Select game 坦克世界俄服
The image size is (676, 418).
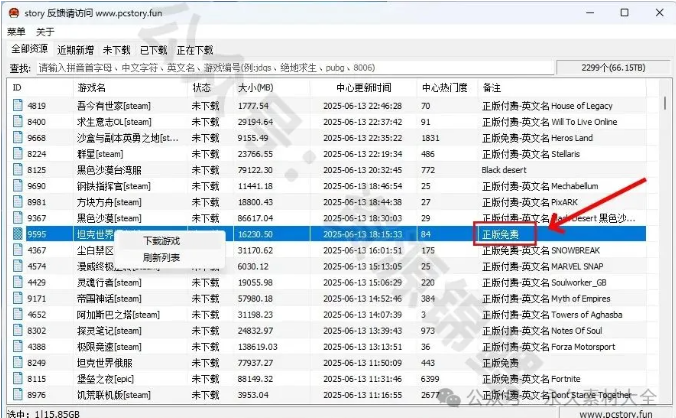[105, 363]
